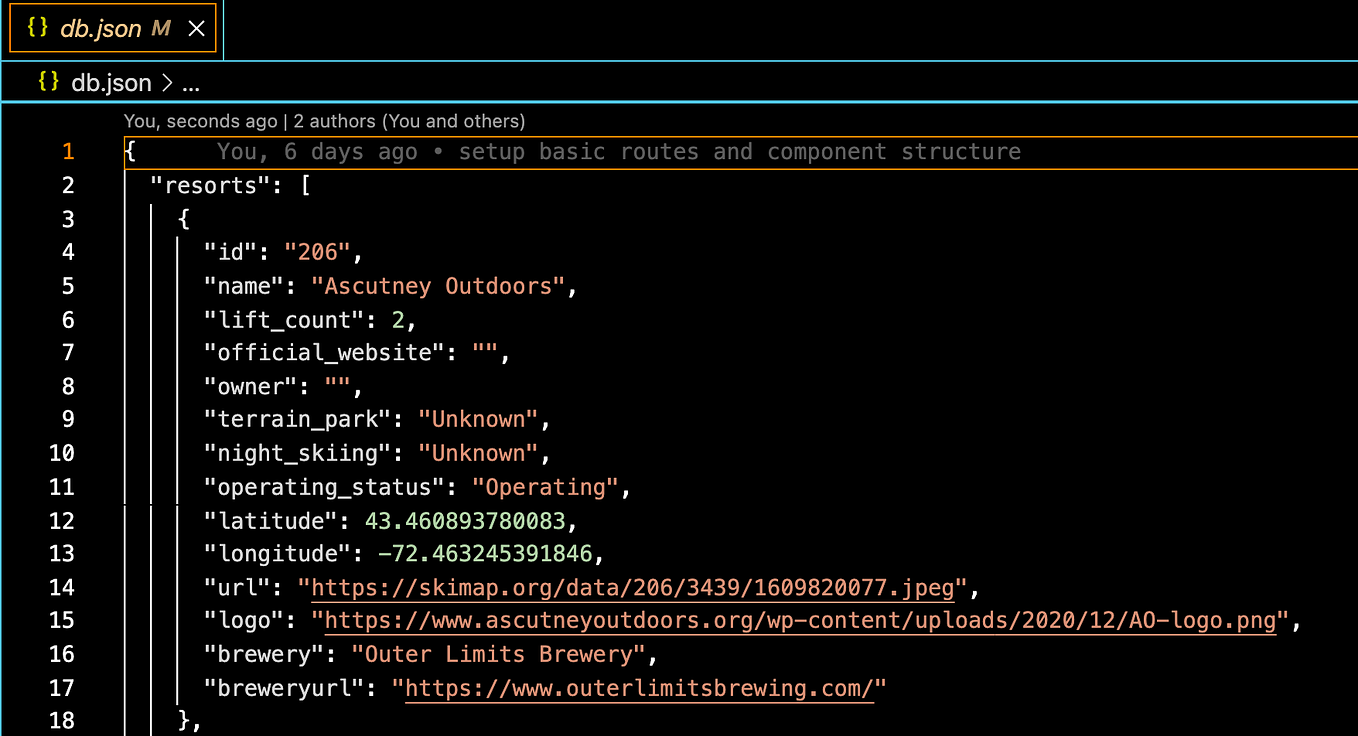Screen dimensions: 1358x736
Task: Click line number 12 in the gutter
Action: pos(62,520)
